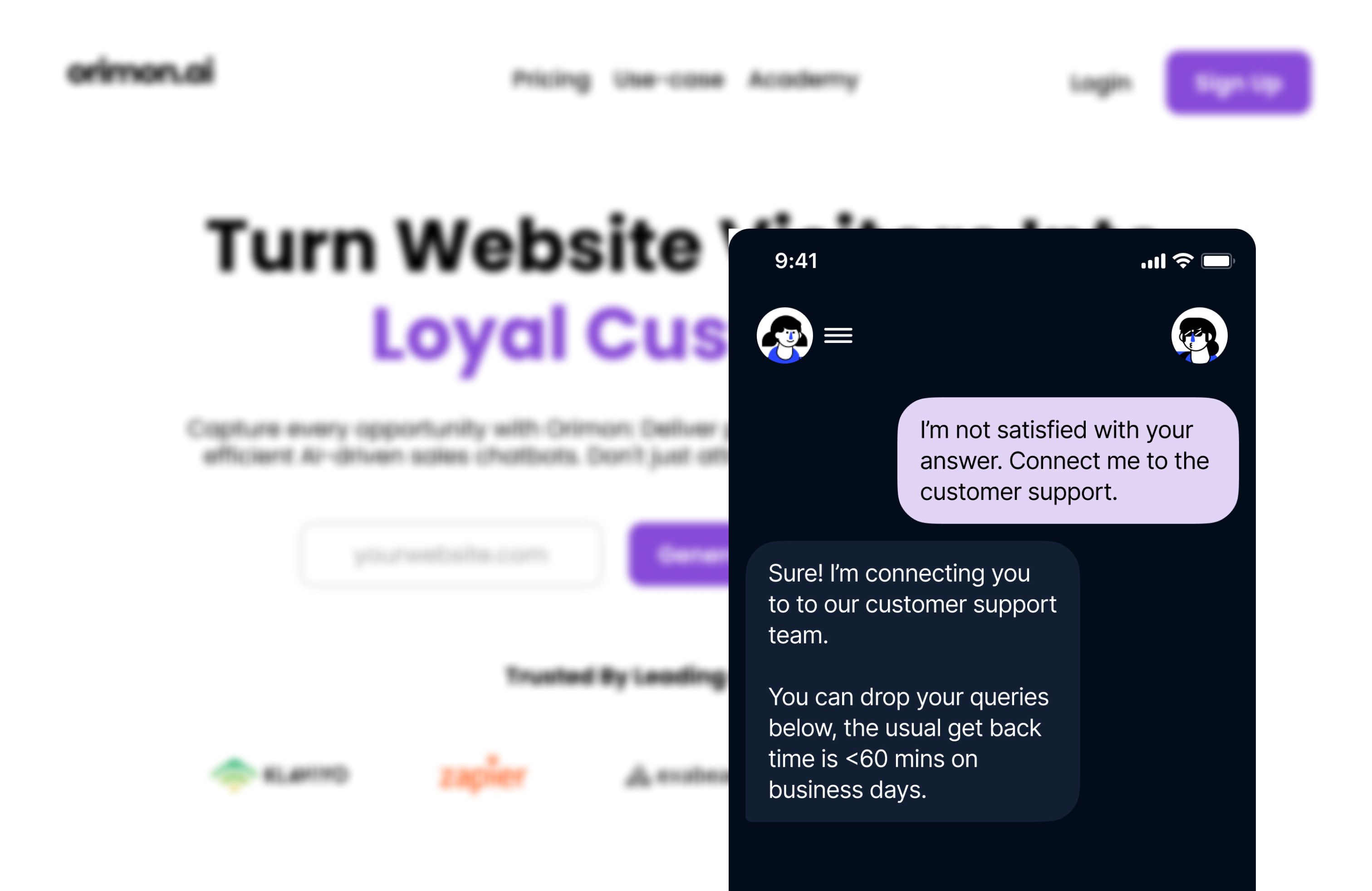1372x891 pixels.
Task: Open the Pricing menu item
Action: pyautogui.click(x=551, y=79)
